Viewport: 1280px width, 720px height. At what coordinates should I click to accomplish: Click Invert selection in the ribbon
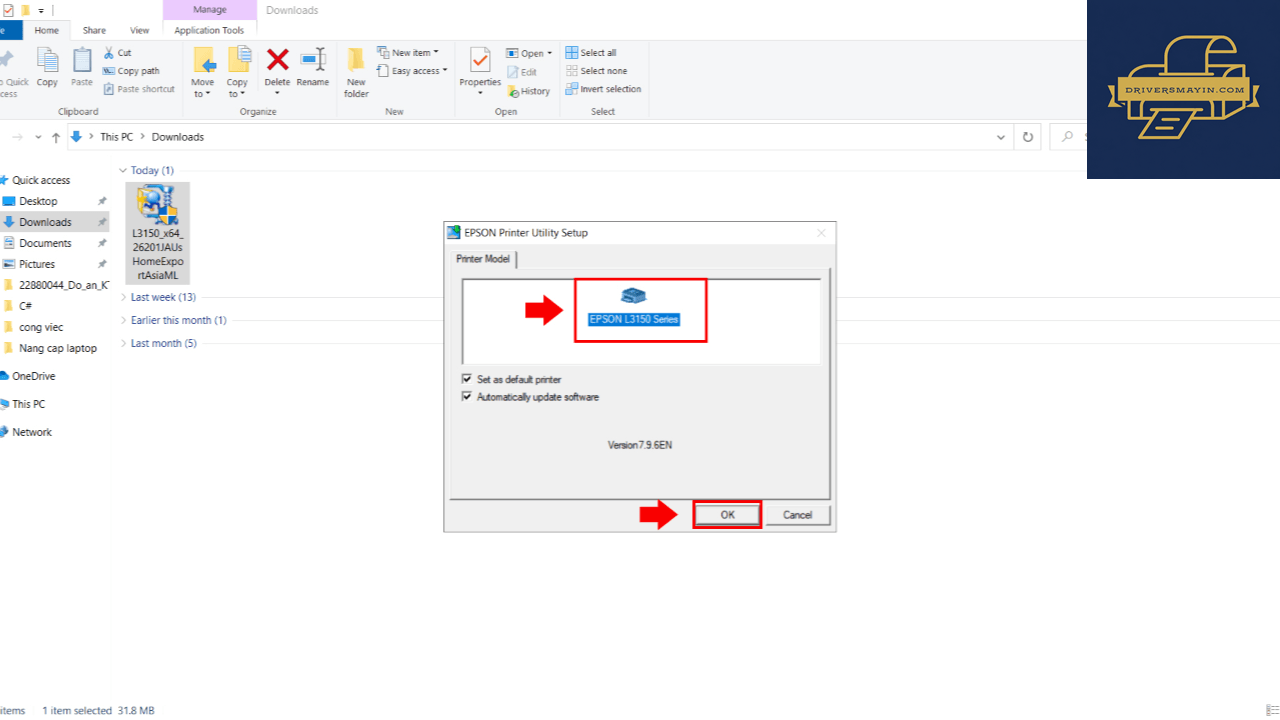tap(603, 89)
